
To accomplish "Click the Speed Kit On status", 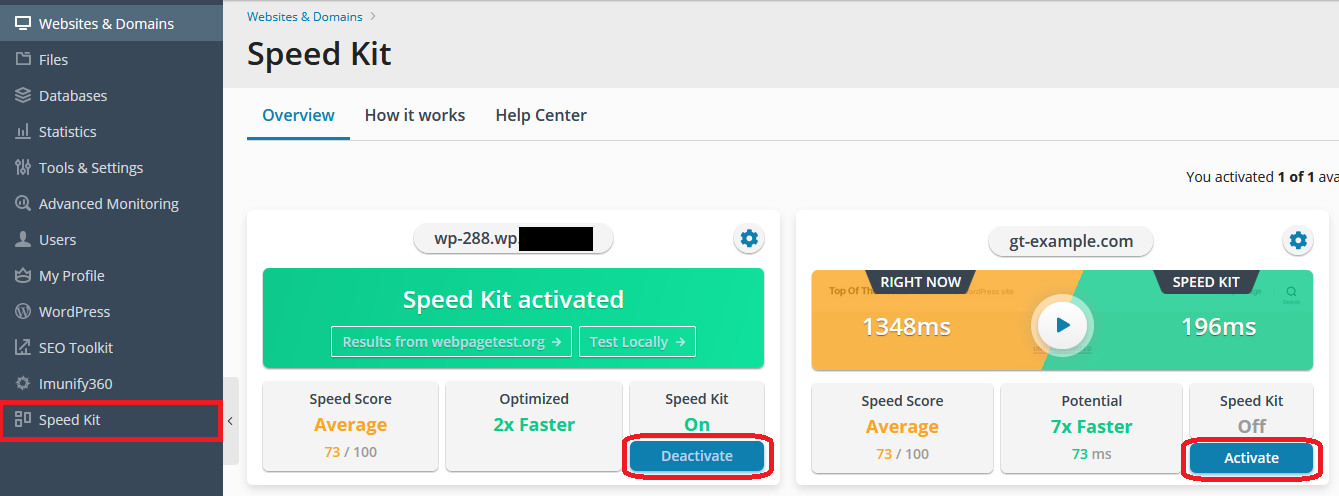I will click(x=697, y=424).
